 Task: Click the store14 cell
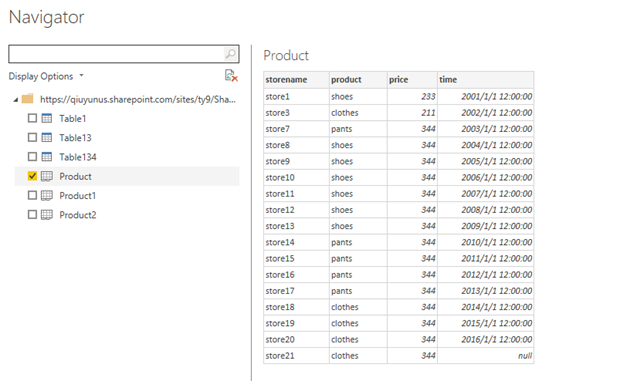click(x=297, y=242)
